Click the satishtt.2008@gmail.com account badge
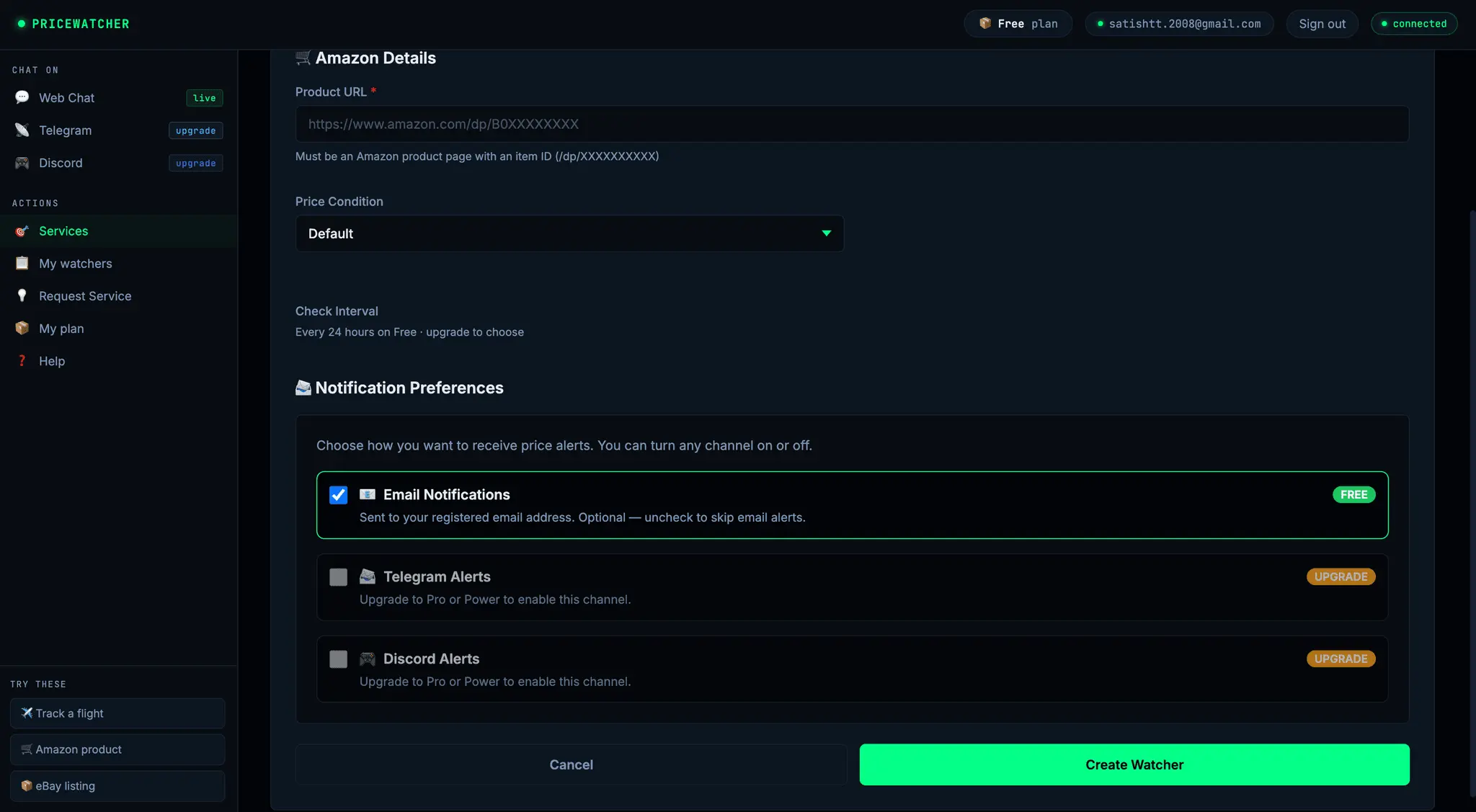1476x812 pixels. tap(1179, 24)
